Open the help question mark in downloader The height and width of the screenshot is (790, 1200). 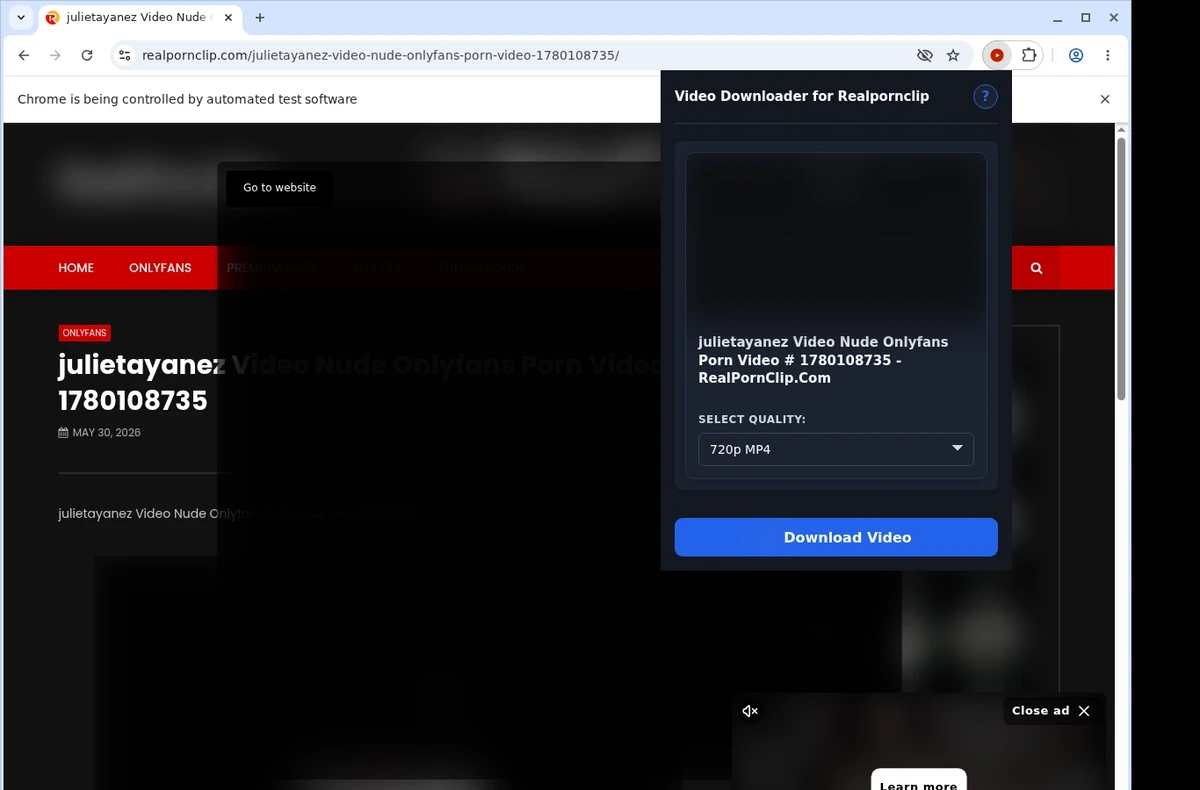985,96
